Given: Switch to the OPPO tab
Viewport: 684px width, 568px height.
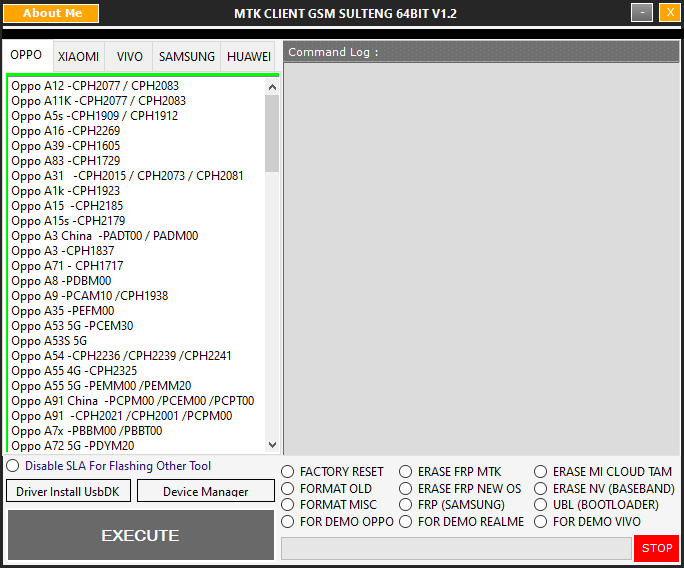Looking at the screenshot, I should click(x=26, y=55).
